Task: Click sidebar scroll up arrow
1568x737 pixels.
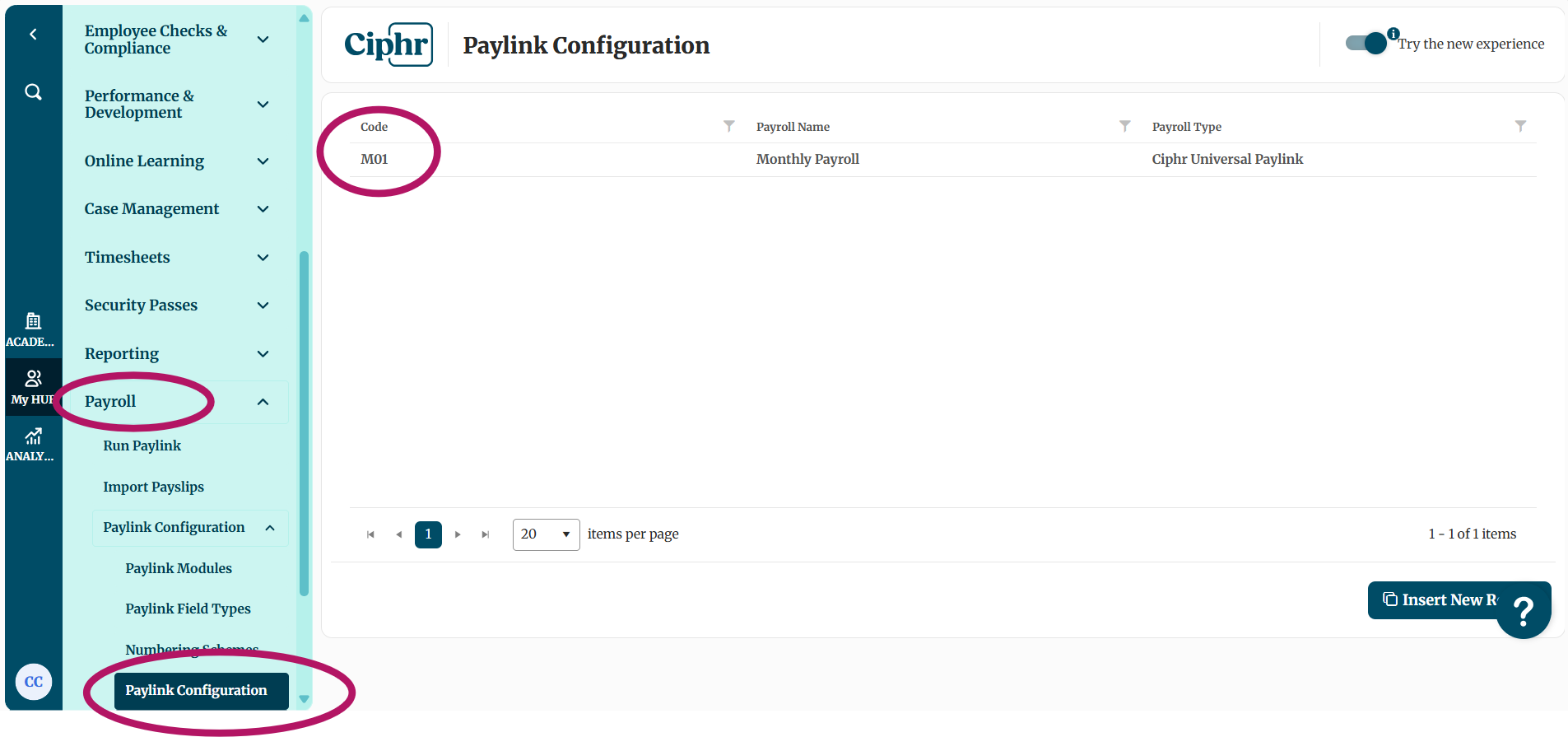Action: pos(304,17)
